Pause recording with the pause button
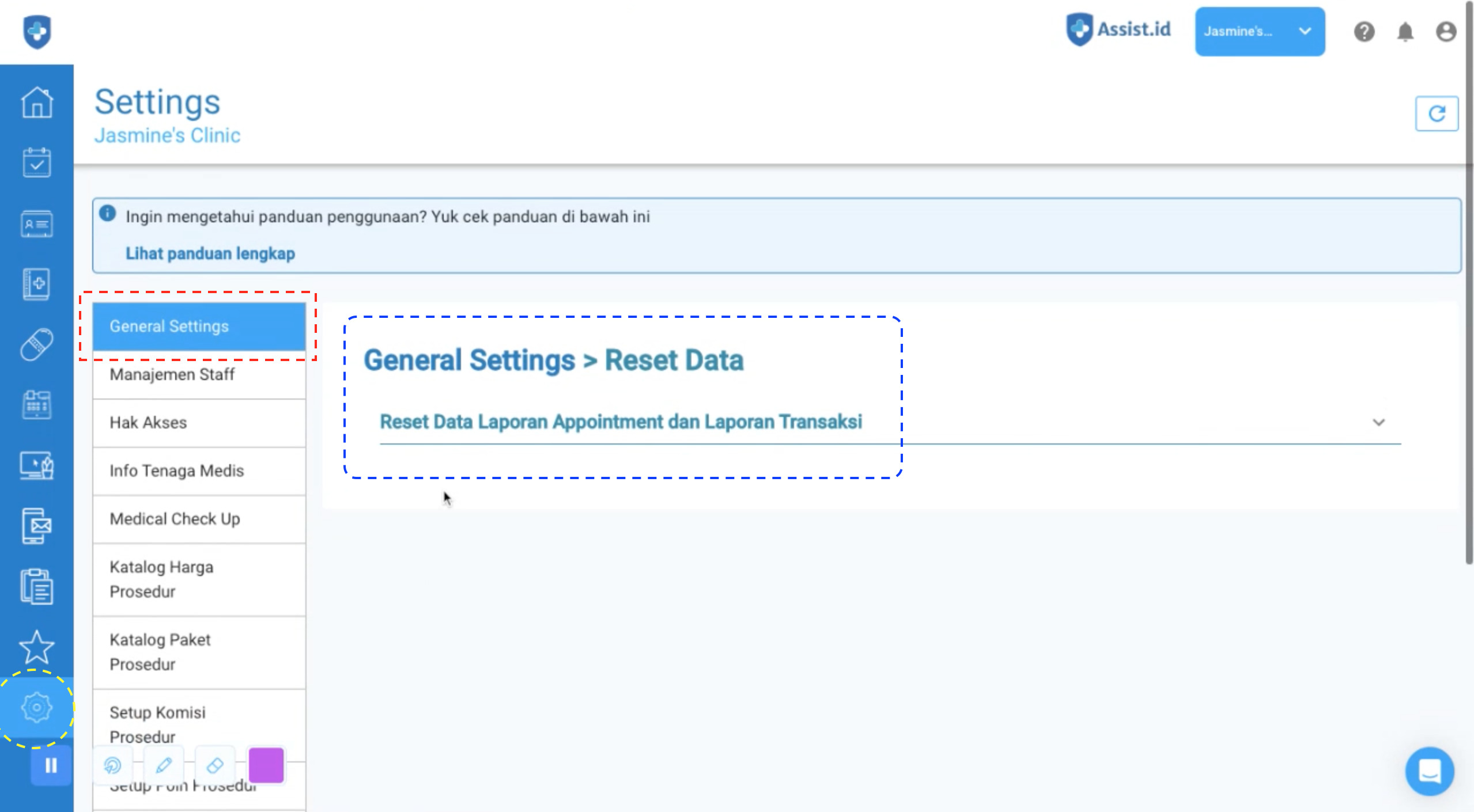 pyautogui.click(x=51, y=765)
